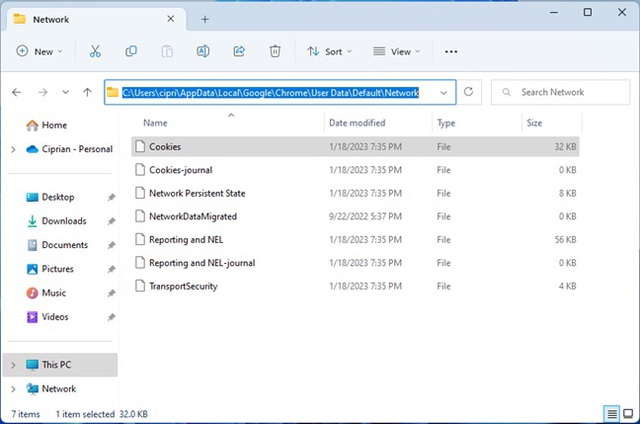The image size is (640, 424).
Task: Refresh the current folder view
Action: tap(468, 92)
